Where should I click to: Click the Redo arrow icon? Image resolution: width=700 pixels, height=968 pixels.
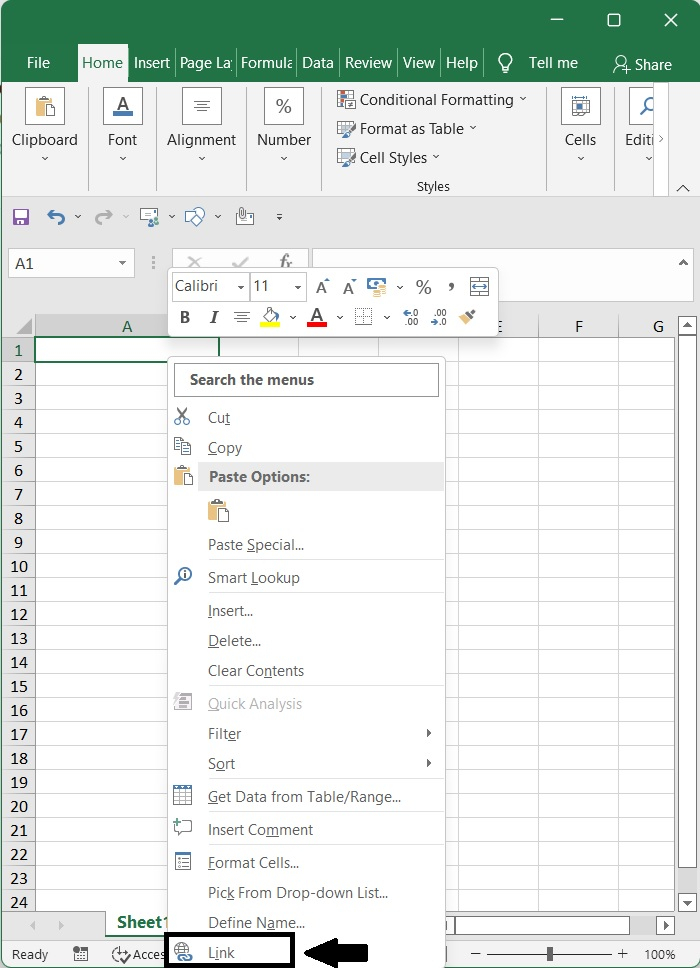coord(104,217)
